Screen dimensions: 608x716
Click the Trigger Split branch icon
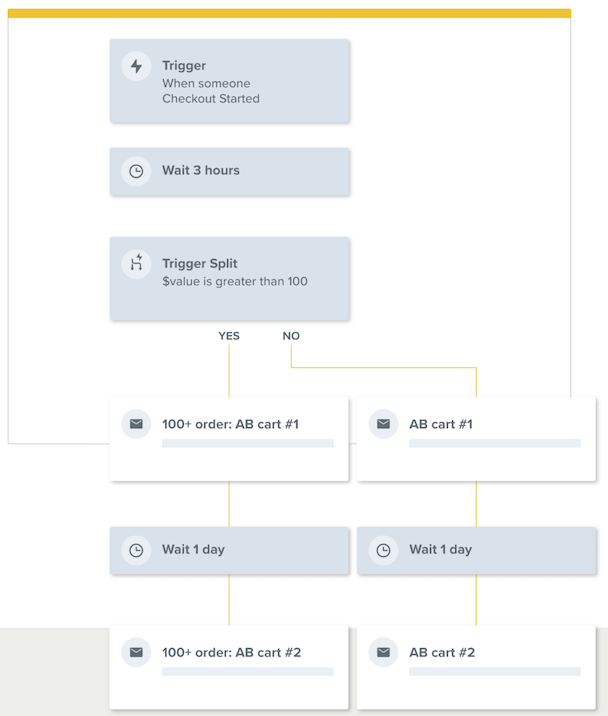136,264
